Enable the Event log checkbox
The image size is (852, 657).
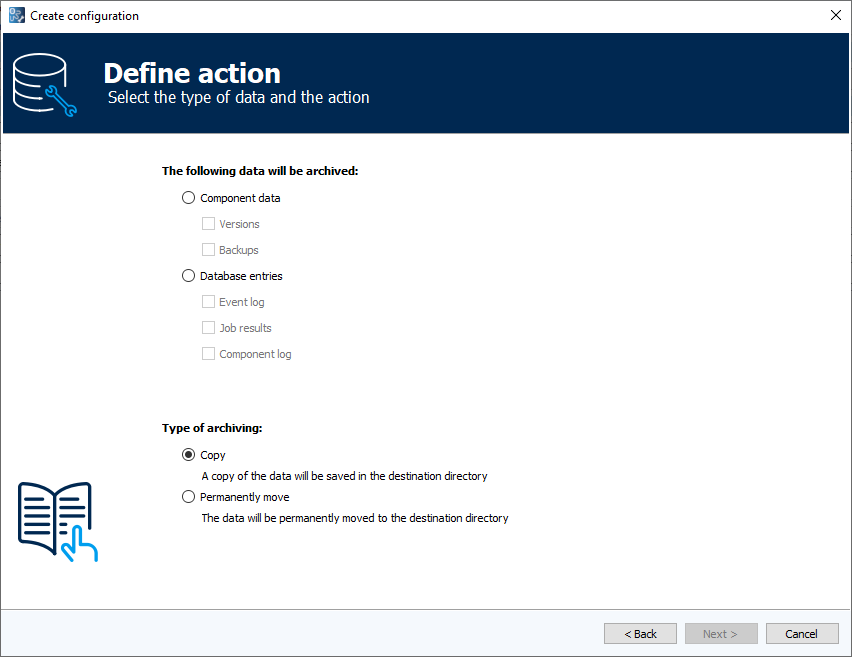pos(208,301)
